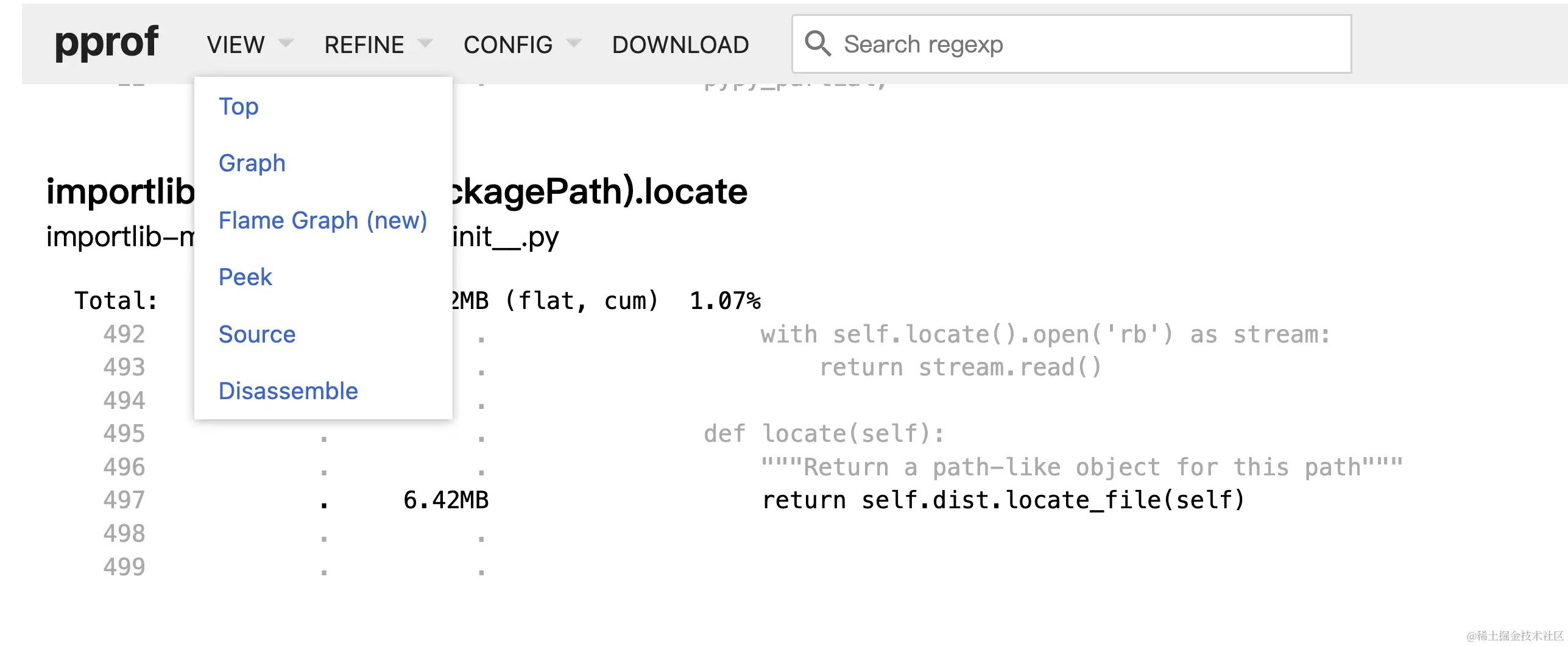This screenshot has height=646, width=1568.
Task: Click 'return self.dist.locate_file(self)' code line
Action: 1003,500
